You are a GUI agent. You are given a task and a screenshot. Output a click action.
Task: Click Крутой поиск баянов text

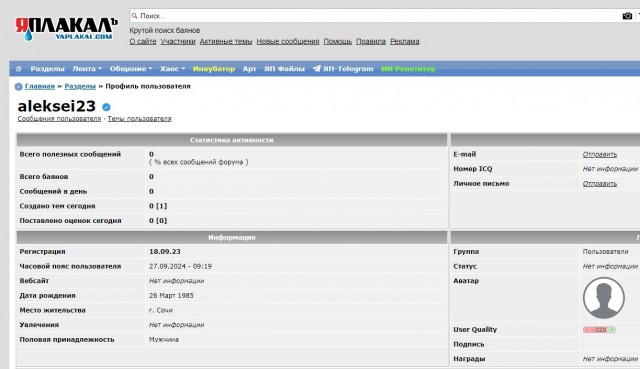coord(164,30)
